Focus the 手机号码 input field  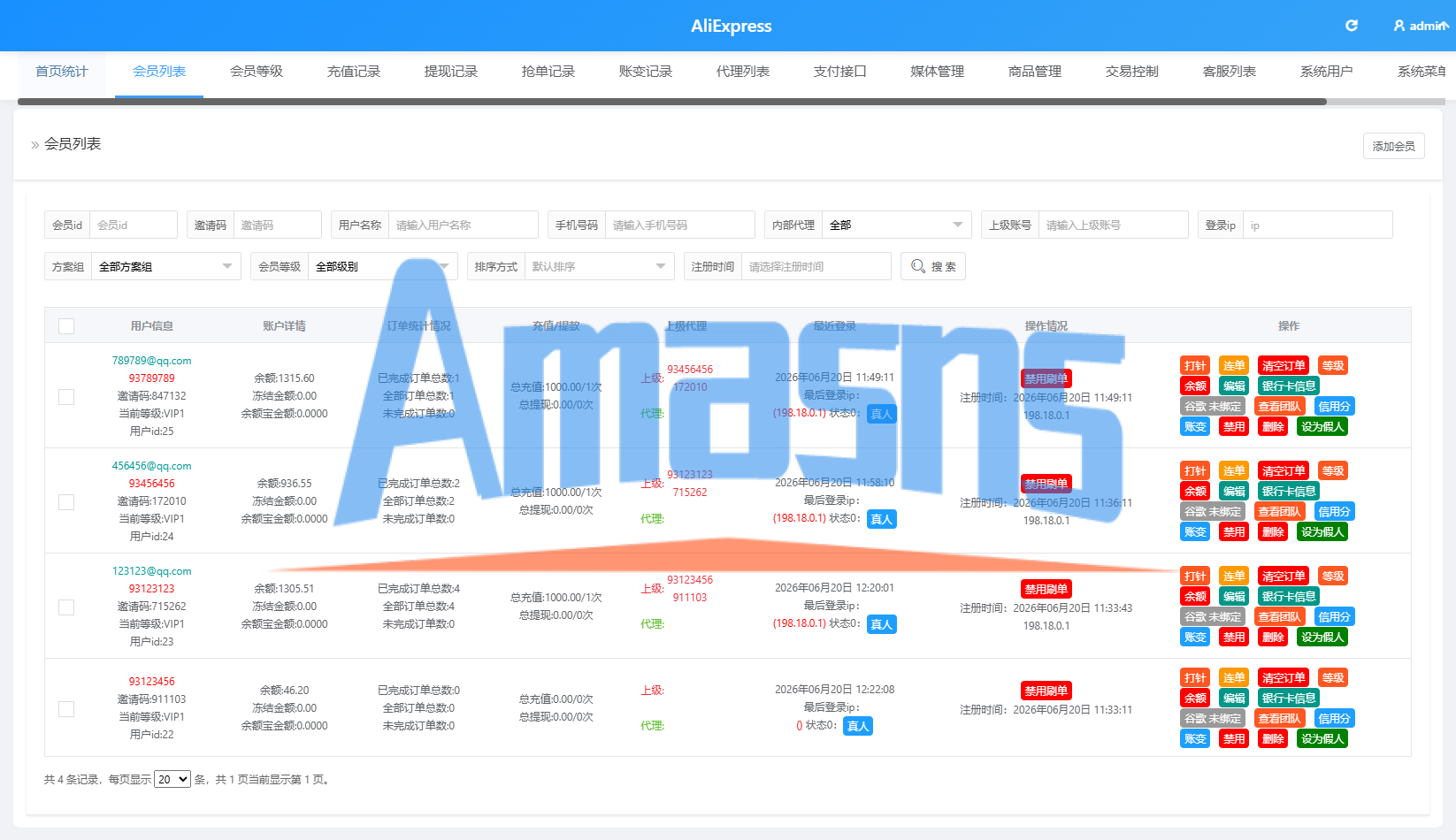coord(680,225)
